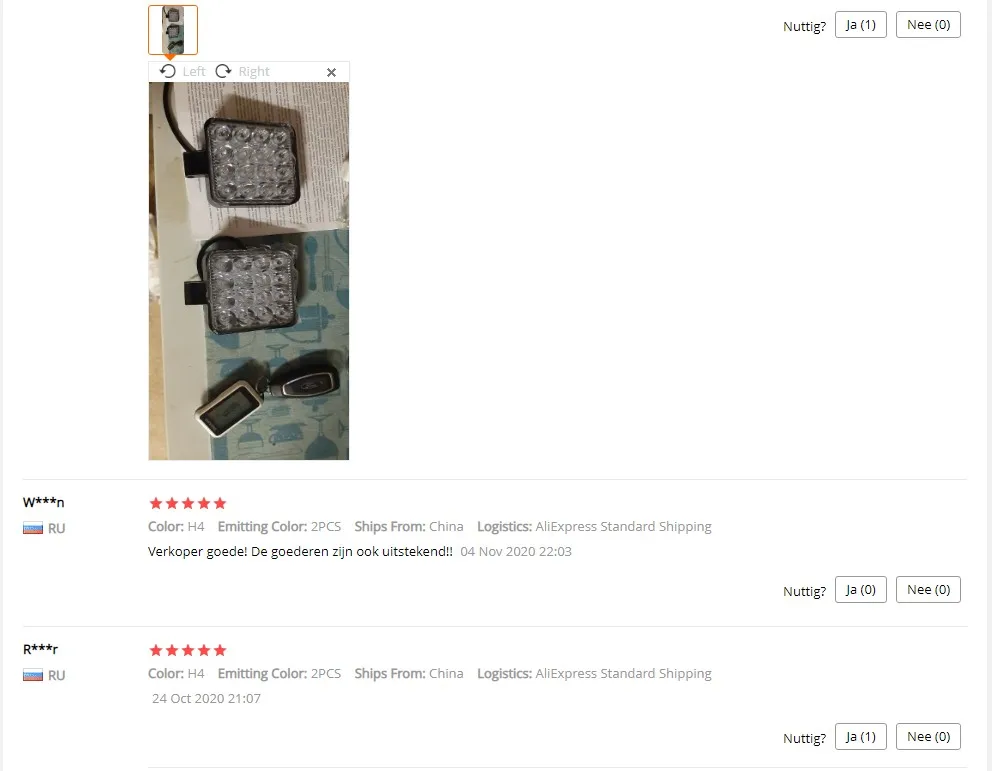The height and width of the screenshot is (771, 992).
Task: Vote Nee (0) on W***n's review
Action: (928, 589)
